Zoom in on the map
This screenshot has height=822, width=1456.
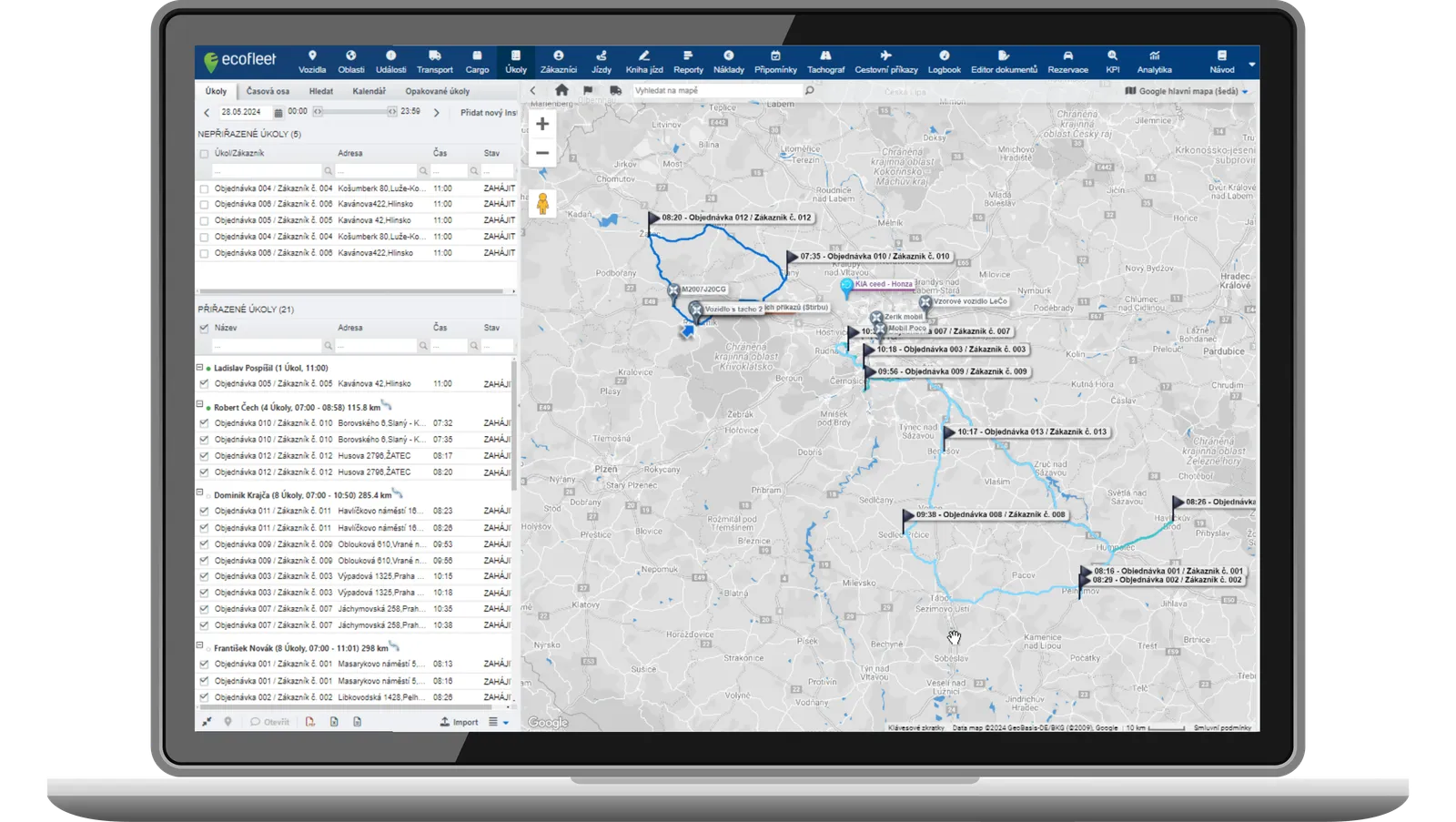(542, 124)
